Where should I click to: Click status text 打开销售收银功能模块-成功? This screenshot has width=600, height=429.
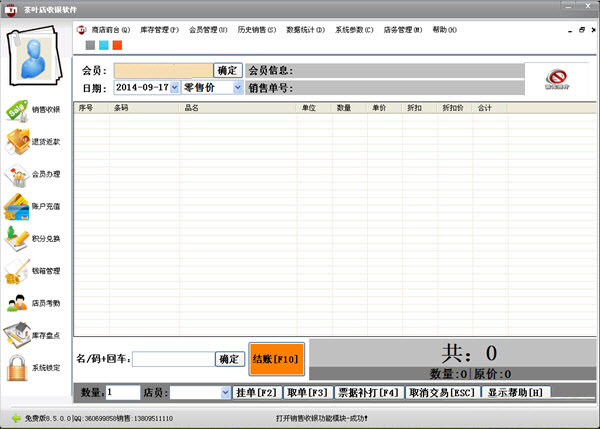tap(321, 418)
